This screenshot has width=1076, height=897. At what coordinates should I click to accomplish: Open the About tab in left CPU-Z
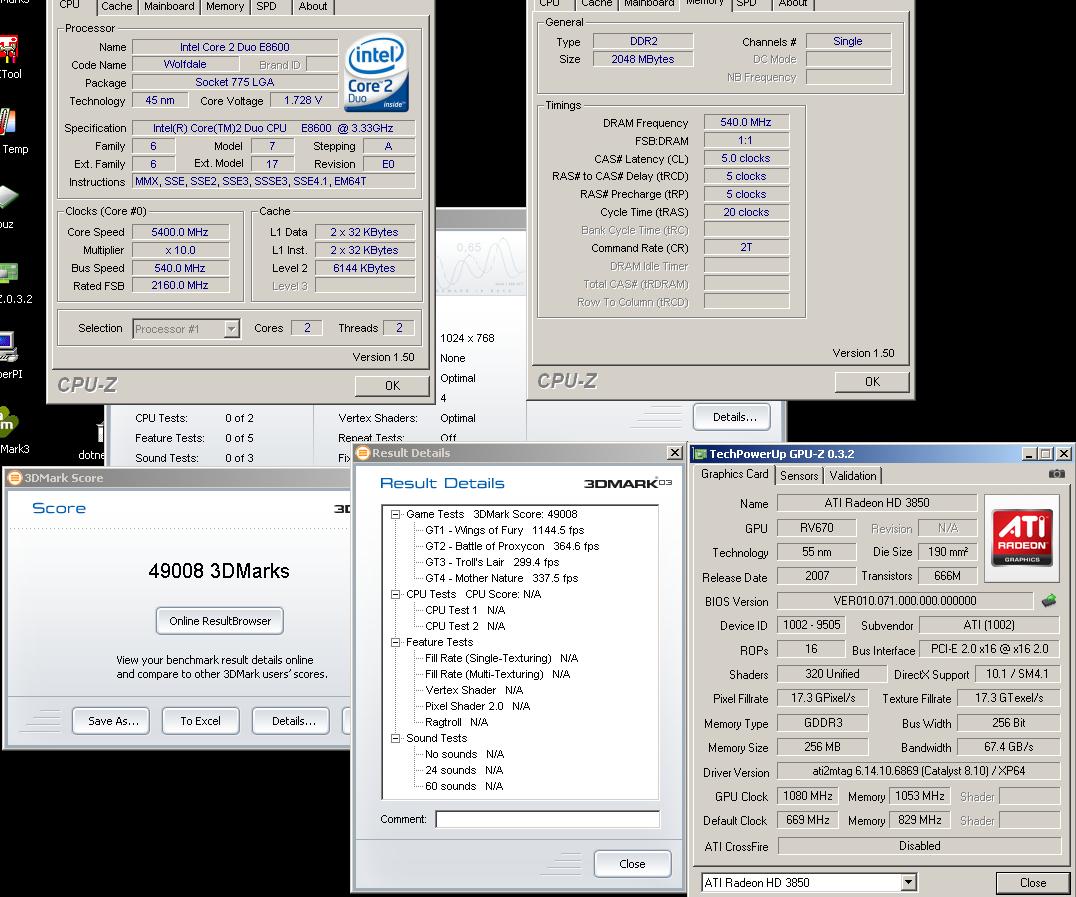[313, 6]
